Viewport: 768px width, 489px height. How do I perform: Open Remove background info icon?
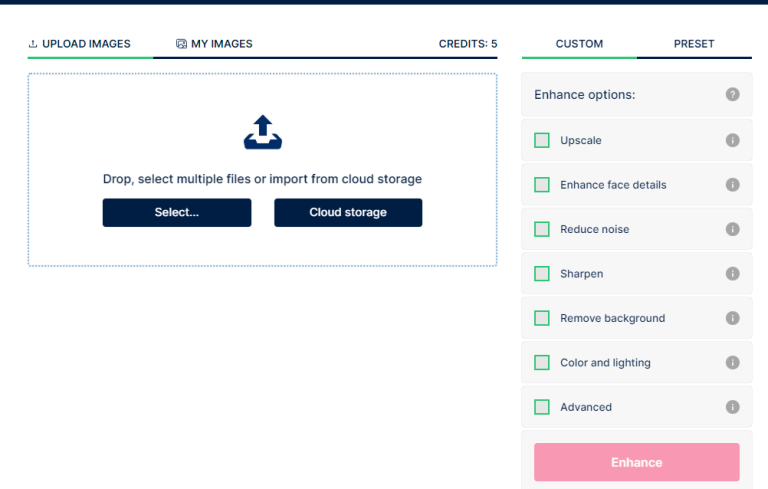click(x=732, y=318)
